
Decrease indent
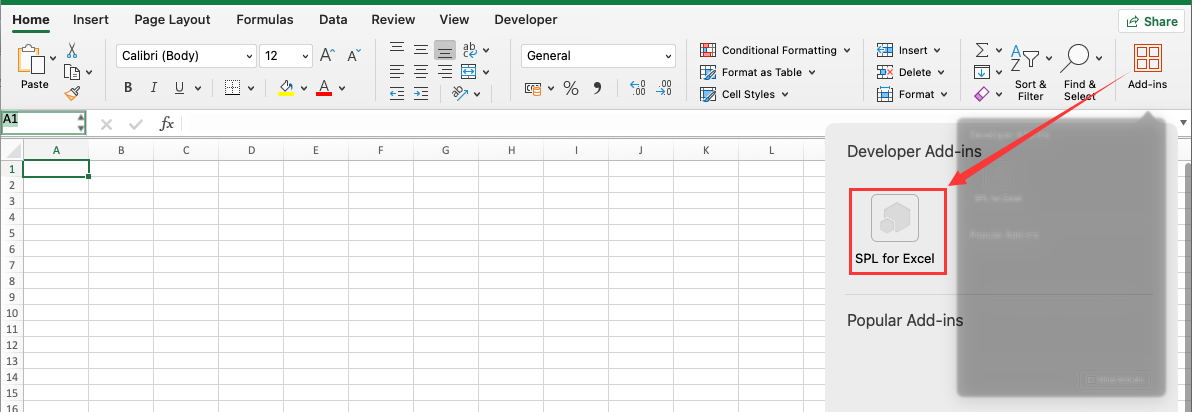pos(396,93)
